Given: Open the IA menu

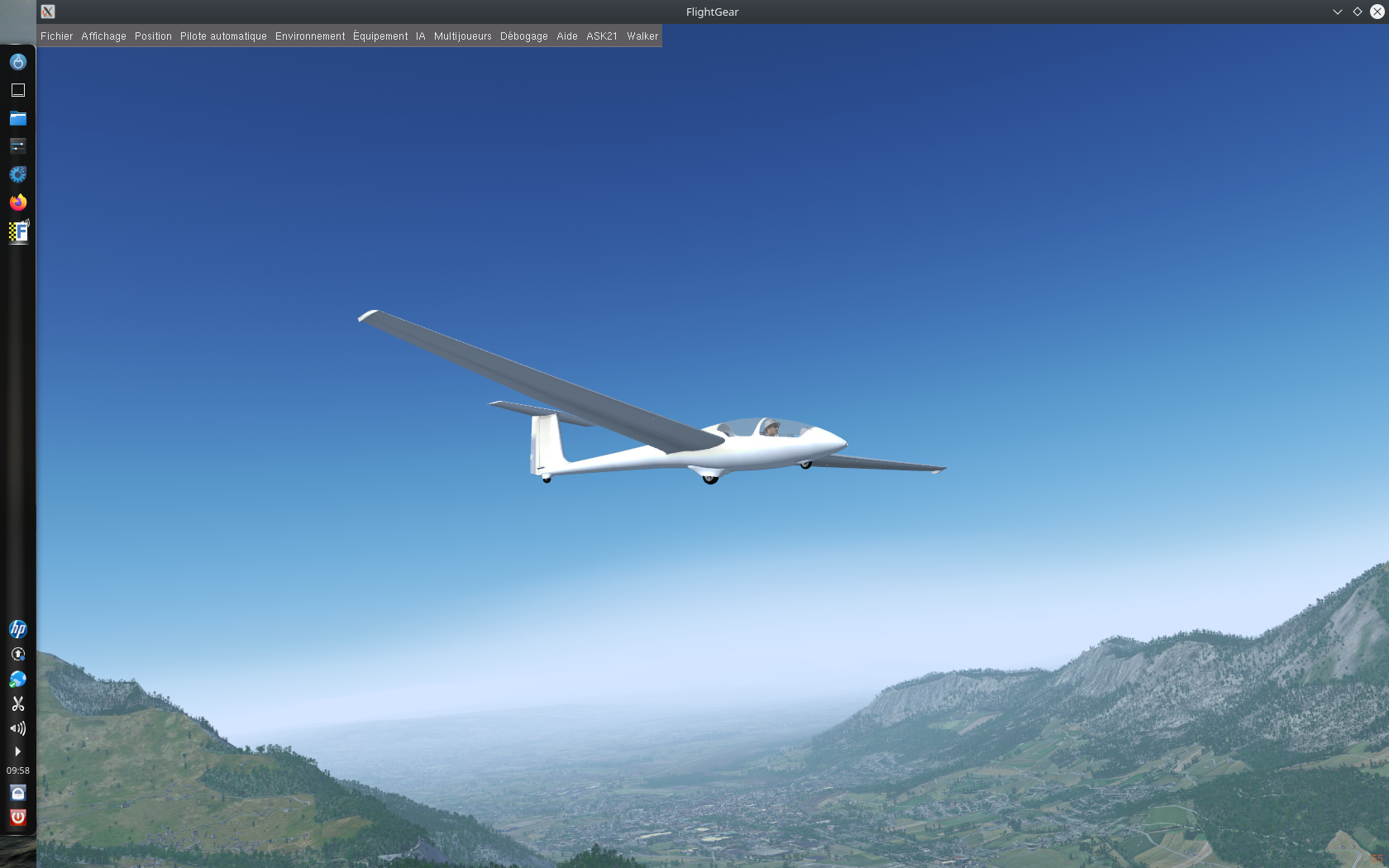Looking at the screenshot, I should 420,36.
